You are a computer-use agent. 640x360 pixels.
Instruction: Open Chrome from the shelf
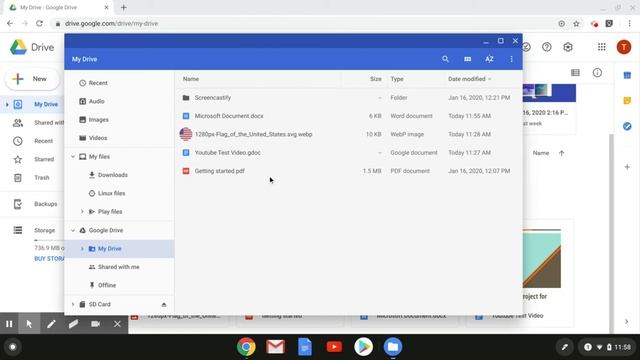tap(246, 347)
